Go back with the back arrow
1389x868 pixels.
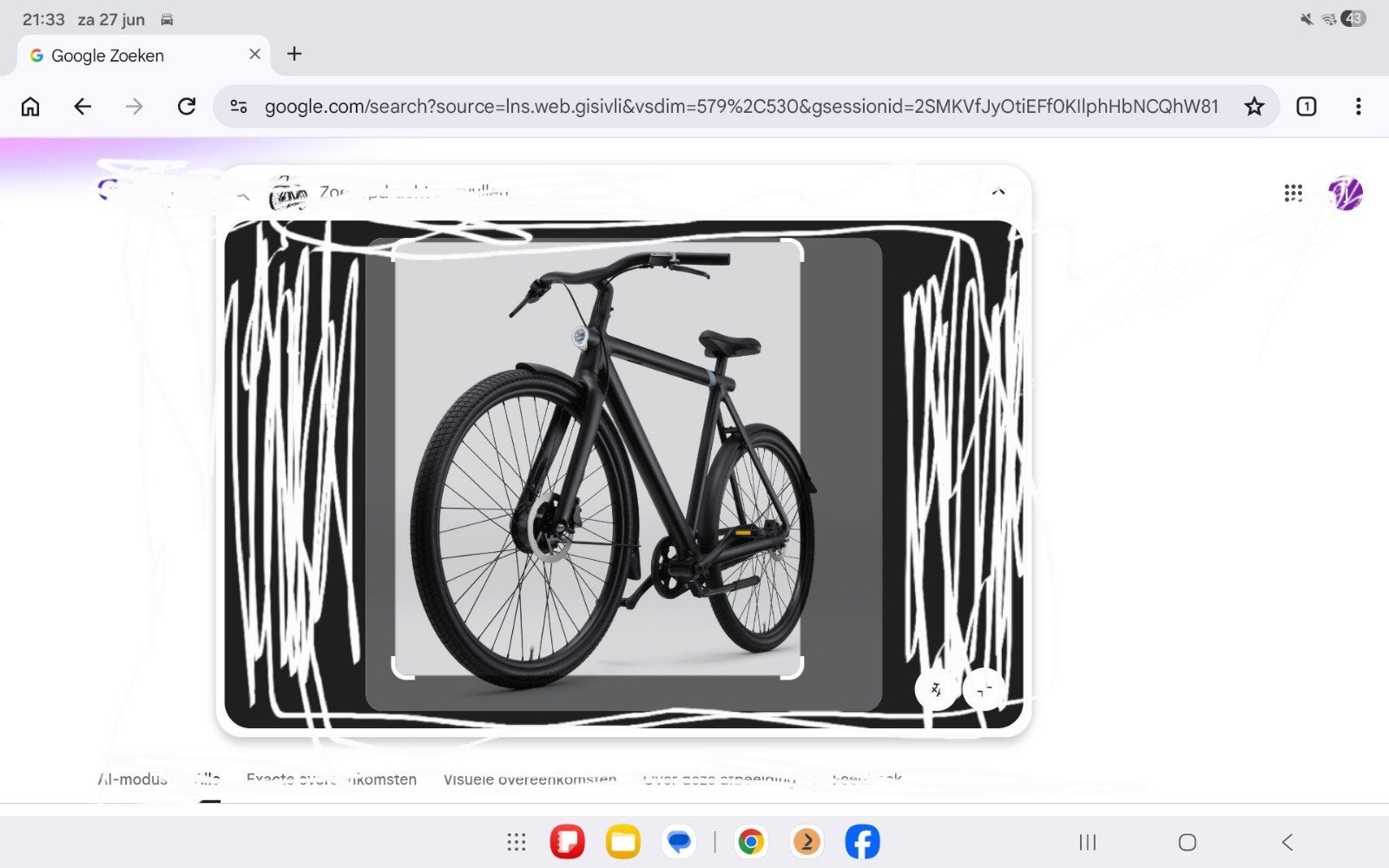point(82,107)
